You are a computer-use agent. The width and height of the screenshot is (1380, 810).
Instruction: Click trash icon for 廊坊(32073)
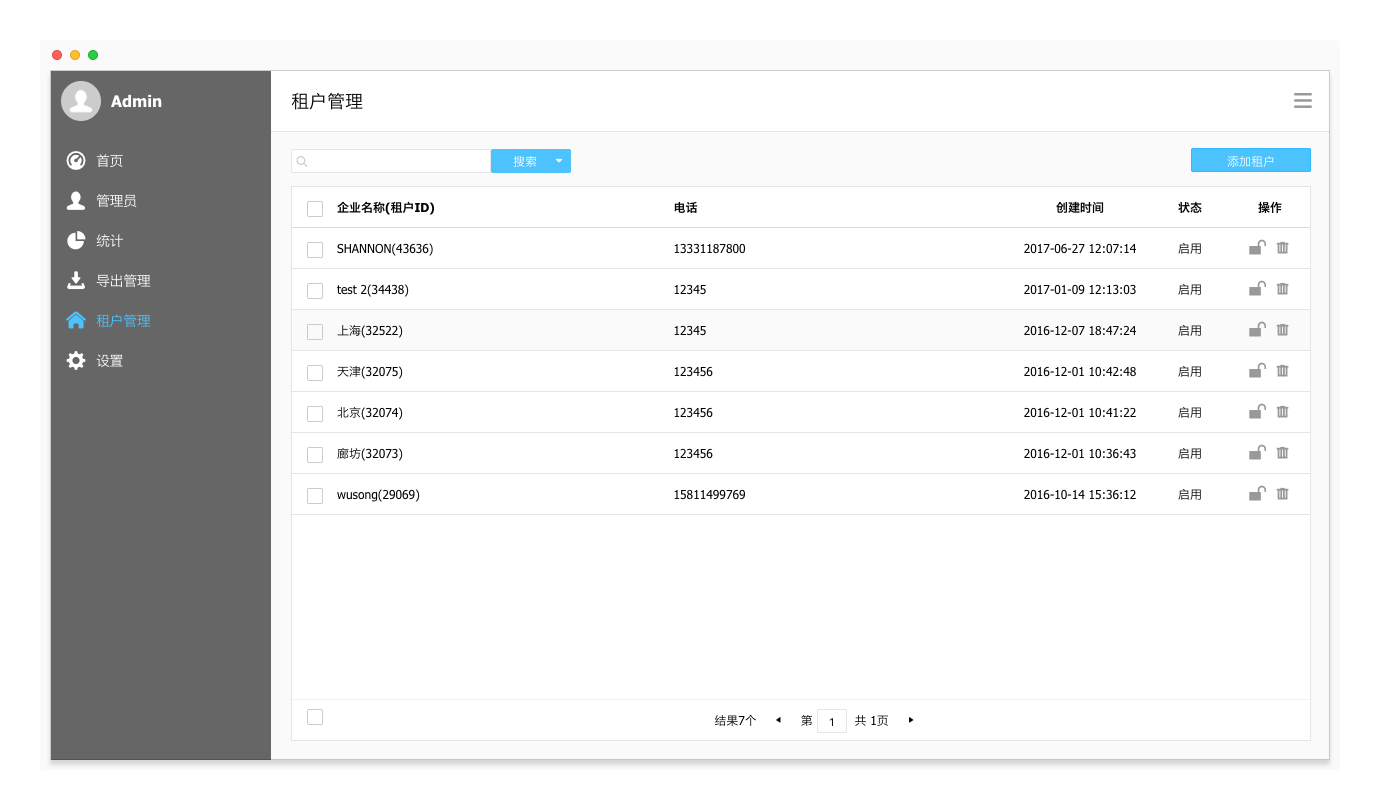click(1283, 452)
